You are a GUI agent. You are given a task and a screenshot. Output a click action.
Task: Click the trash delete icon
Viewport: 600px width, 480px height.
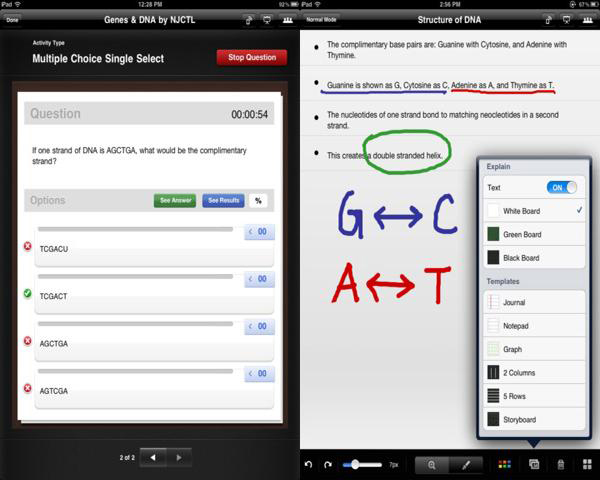coord(560,465)
